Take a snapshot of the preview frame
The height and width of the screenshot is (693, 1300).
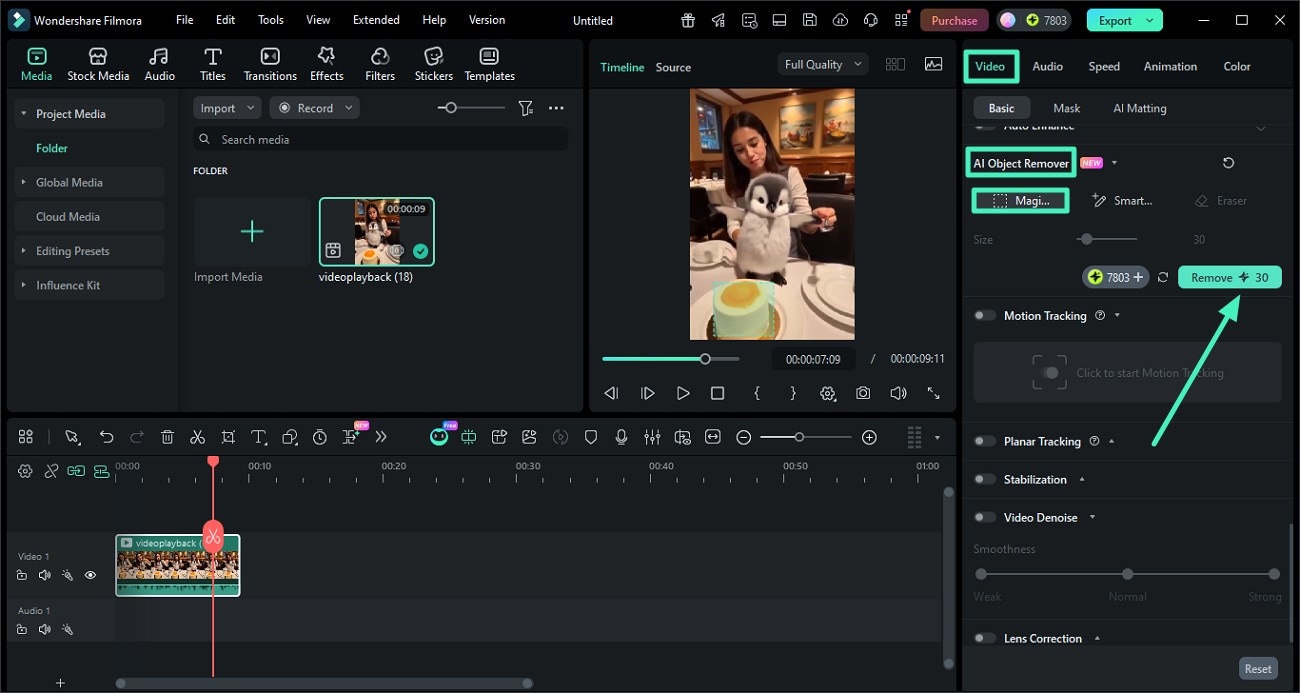coord(863,393)
